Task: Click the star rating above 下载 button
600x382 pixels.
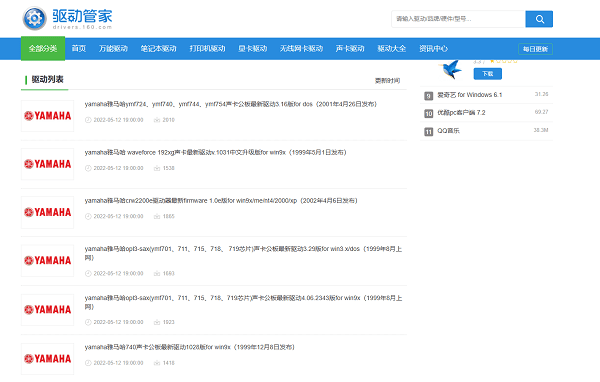Action: (504, 61)
